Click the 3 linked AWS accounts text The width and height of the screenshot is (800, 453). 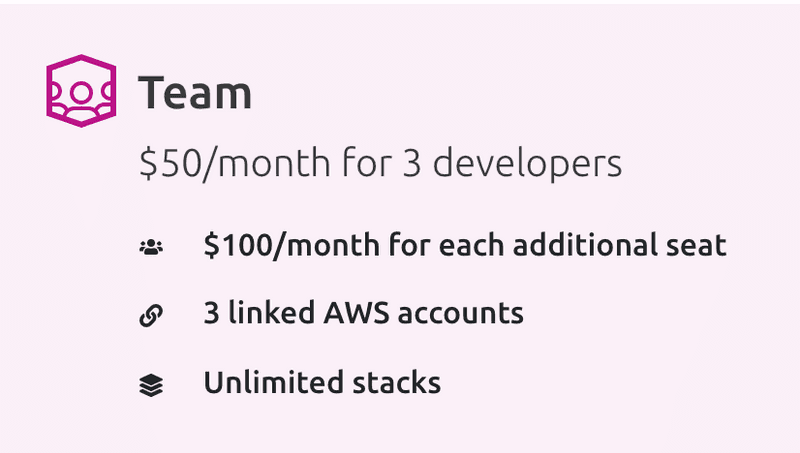[x=363, y=313]
